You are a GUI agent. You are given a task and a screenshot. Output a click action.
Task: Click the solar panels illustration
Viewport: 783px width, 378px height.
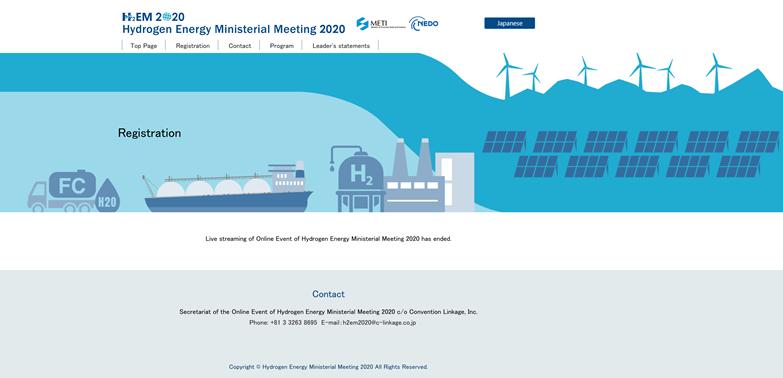tap(631, 154)
